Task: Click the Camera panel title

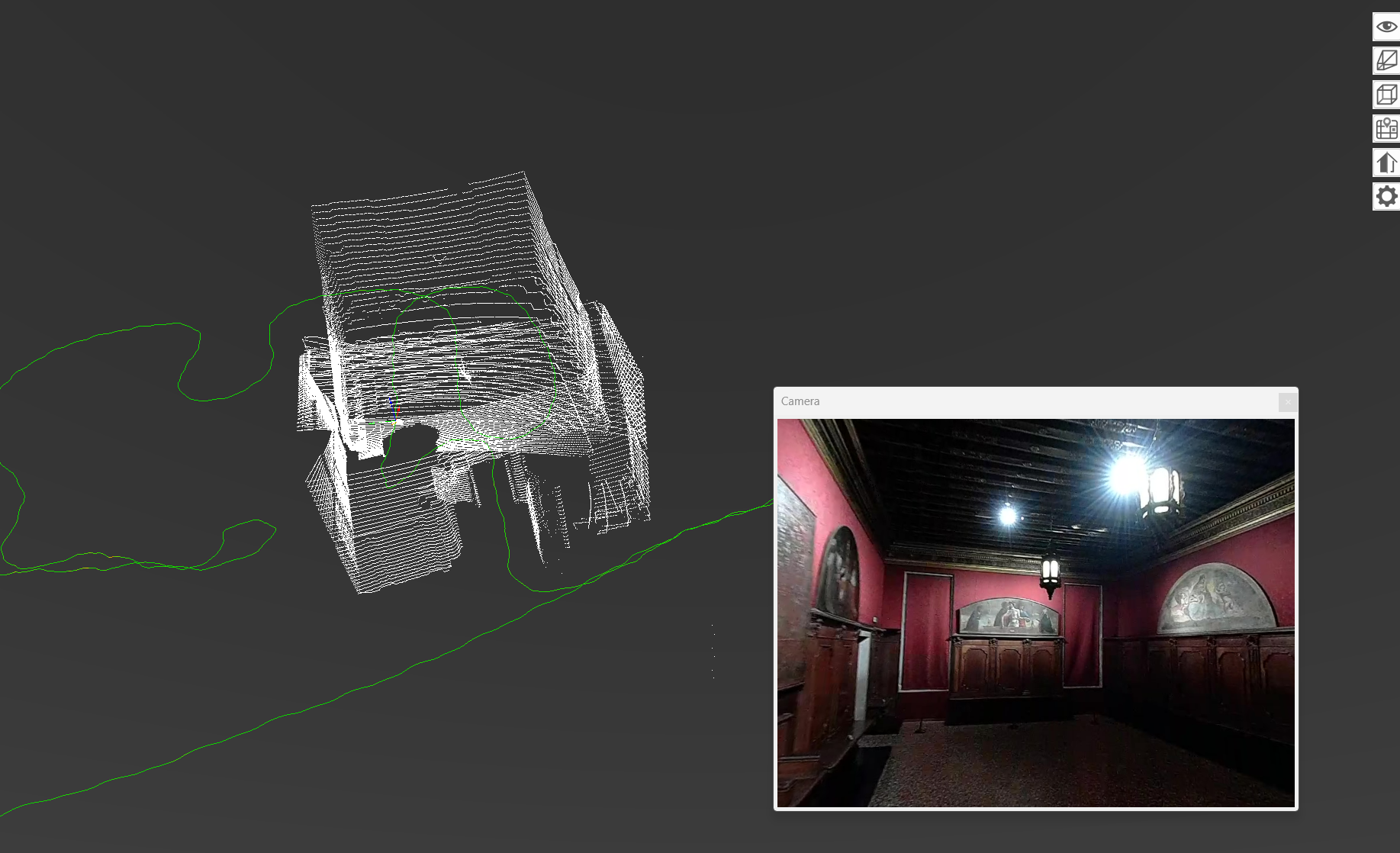Action: [x=800, y=401]
